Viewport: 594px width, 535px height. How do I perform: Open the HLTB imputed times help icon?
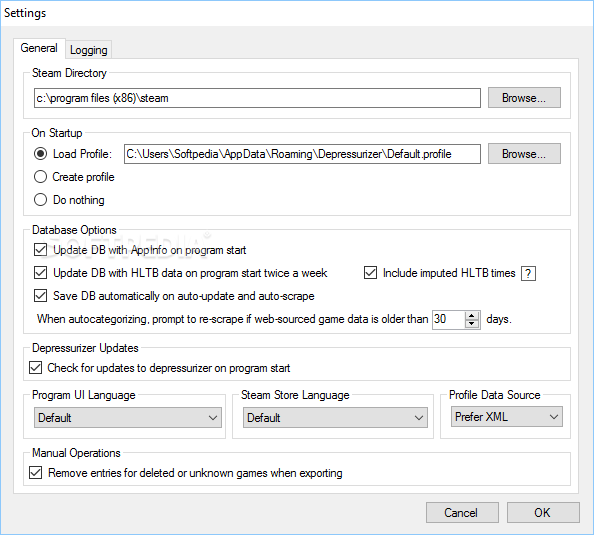click(528, 273)
